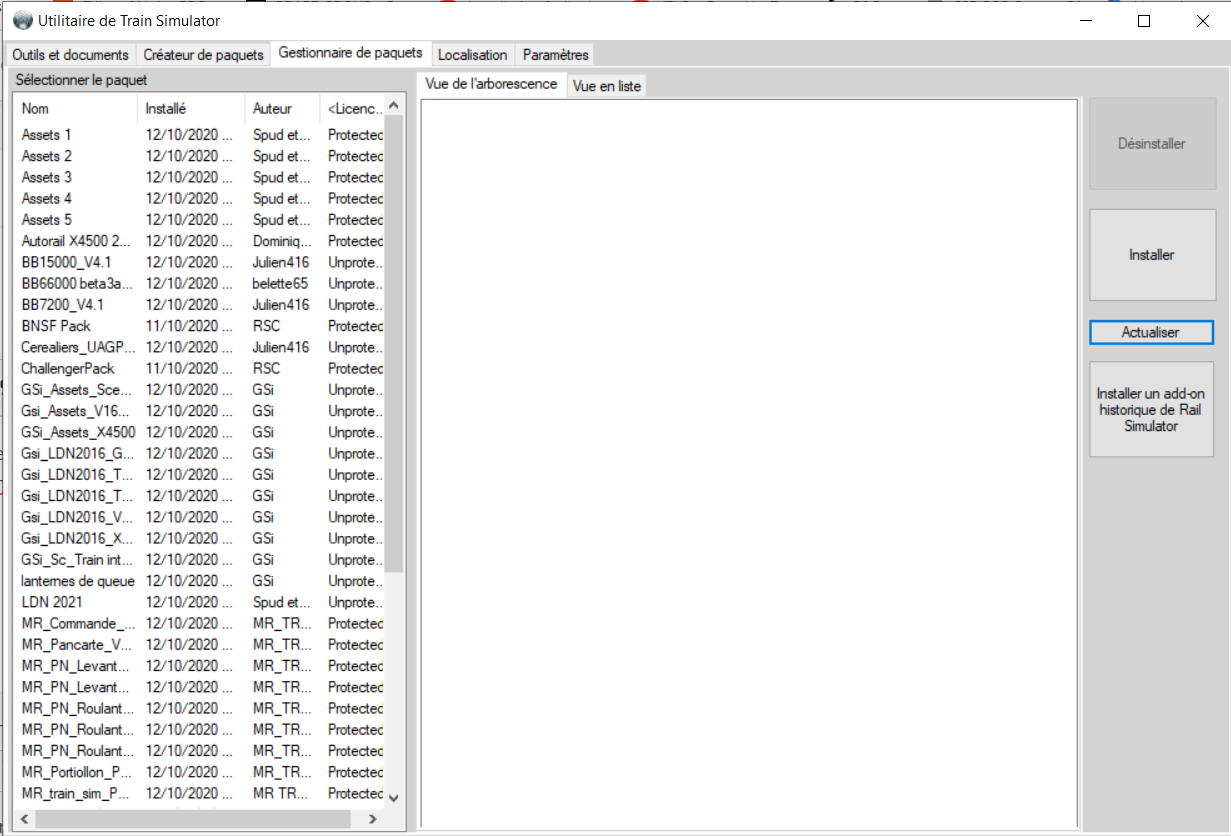Click the Actualiser button

[1151, 333]
